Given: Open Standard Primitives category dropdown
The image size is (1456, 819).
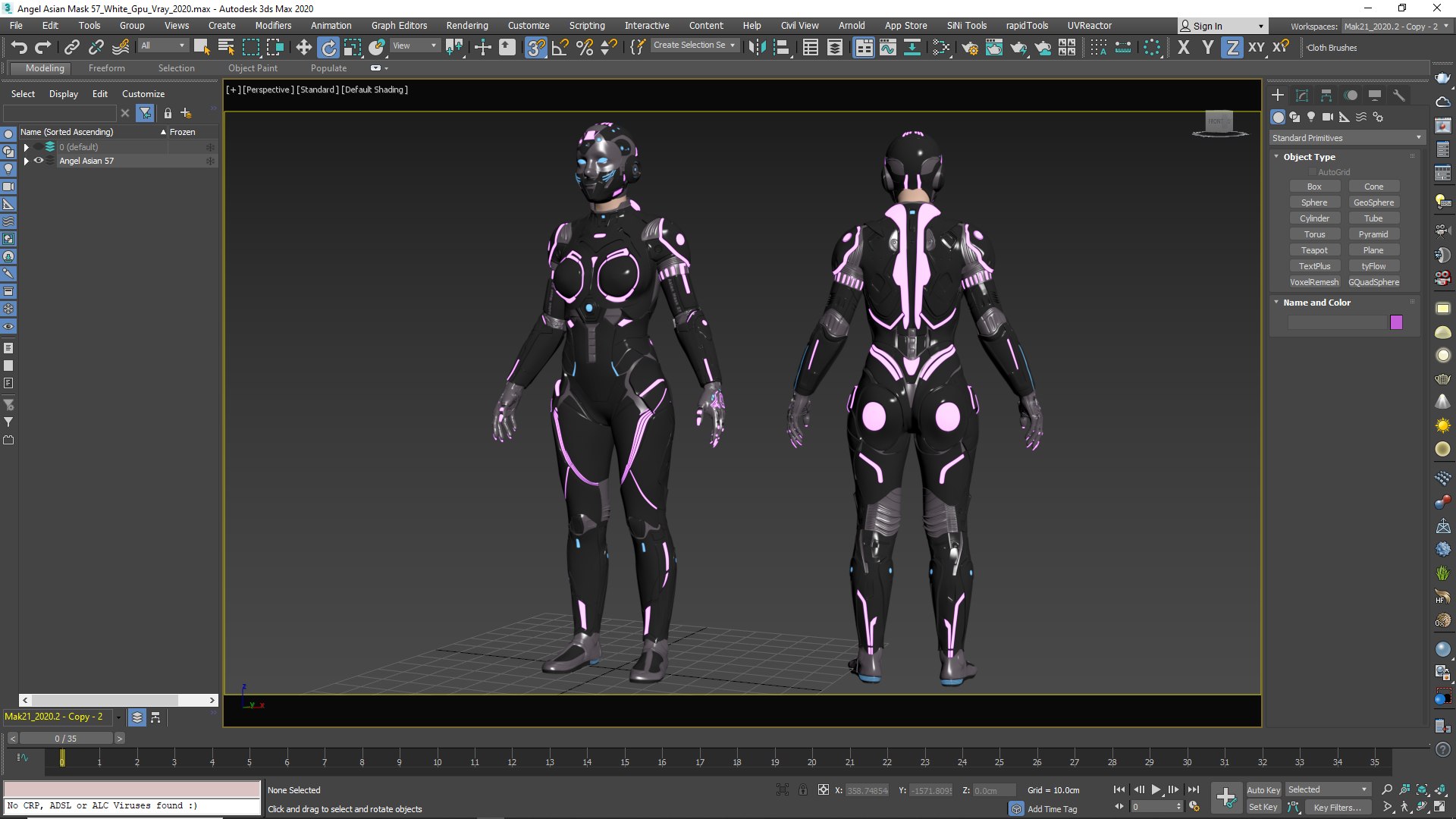Looking at the screenshot, I should click(1347, 138).
